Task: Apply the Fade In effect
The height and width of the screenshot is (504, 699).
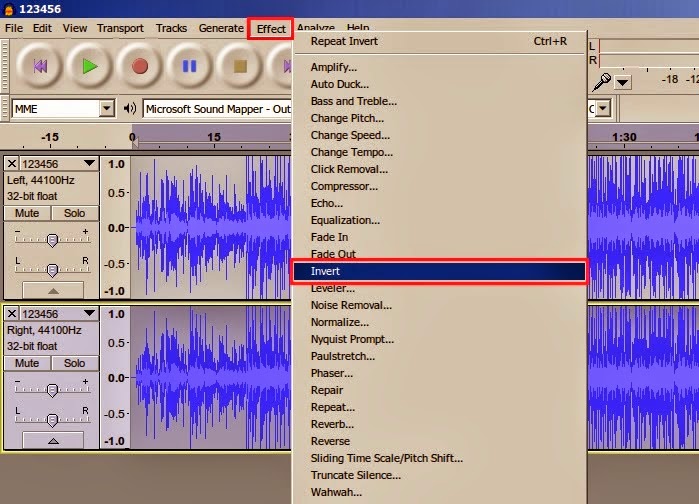Action: (439, 237)
